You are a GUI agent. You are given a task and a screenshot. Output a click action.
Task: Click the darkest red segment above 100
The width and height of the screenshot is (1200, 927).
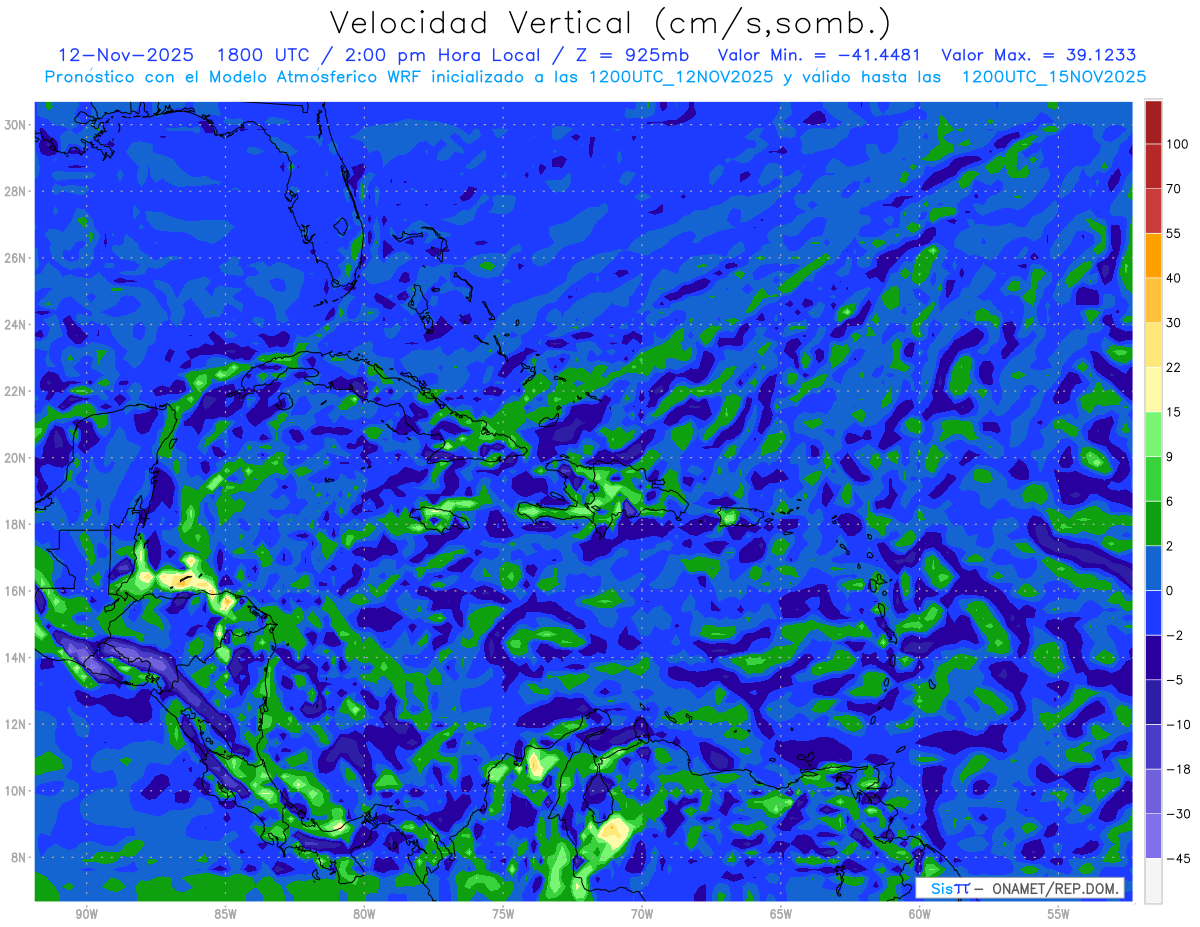pyautogui.click(x=1153, y=122)
